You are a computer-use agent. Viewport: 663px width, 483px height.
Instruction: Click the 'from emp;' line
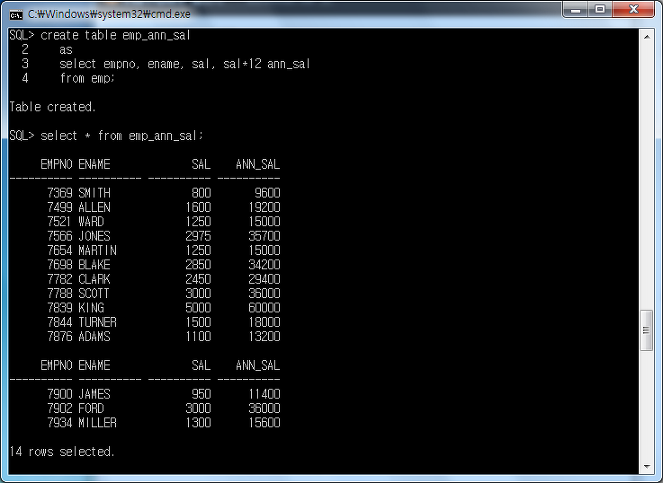tap(87, 78)
